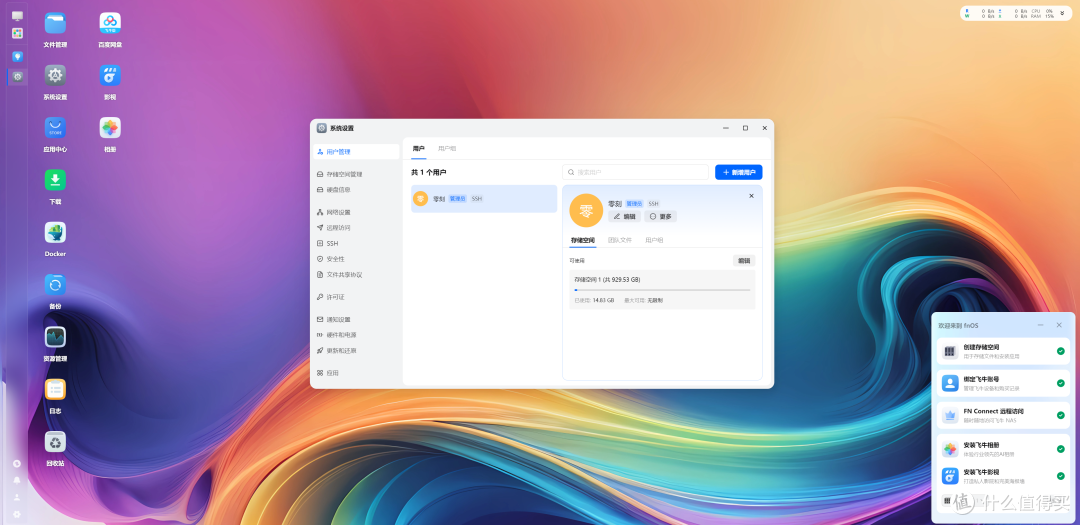Switch to the 用户组 detail tab
This screenshot has height=525, width=1080.
tap(654, 240)
